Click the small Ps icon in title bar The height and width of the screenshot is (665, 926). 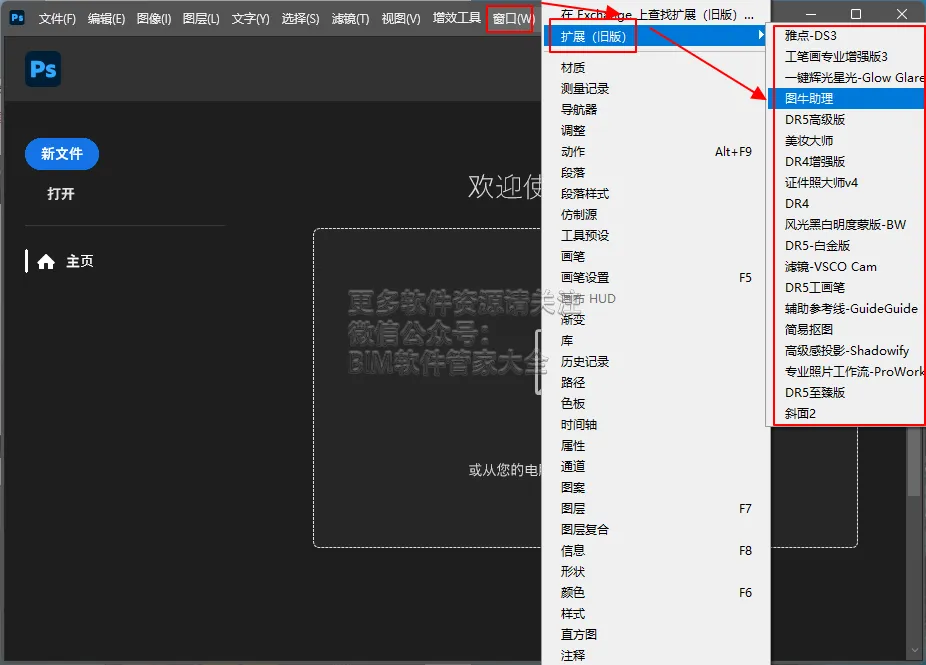(17, 17)
